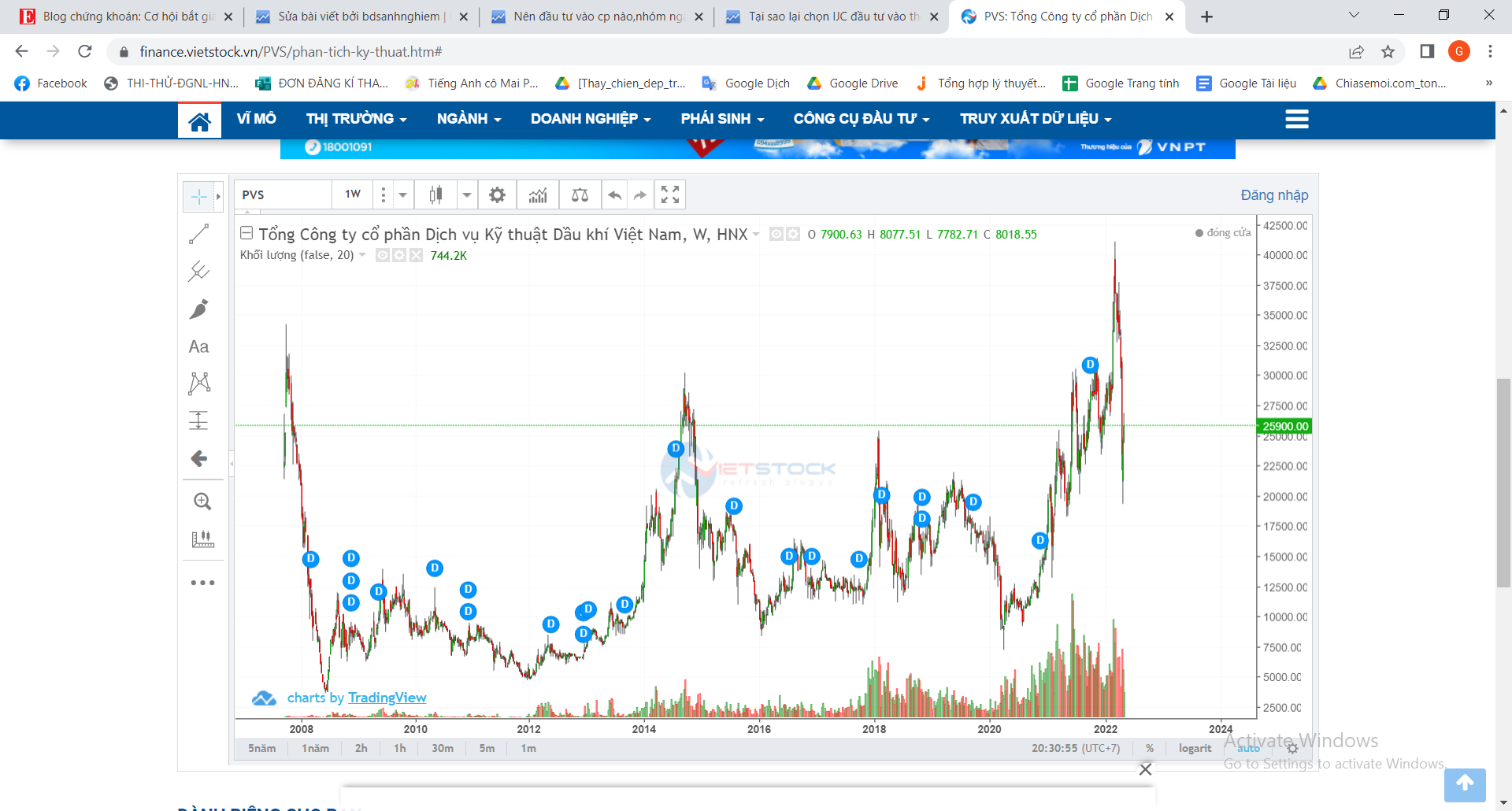Expand the cursor tool options arrow
Image resolution: width=1512 pixels, height=811 pixels.
[x=218, y=196]
